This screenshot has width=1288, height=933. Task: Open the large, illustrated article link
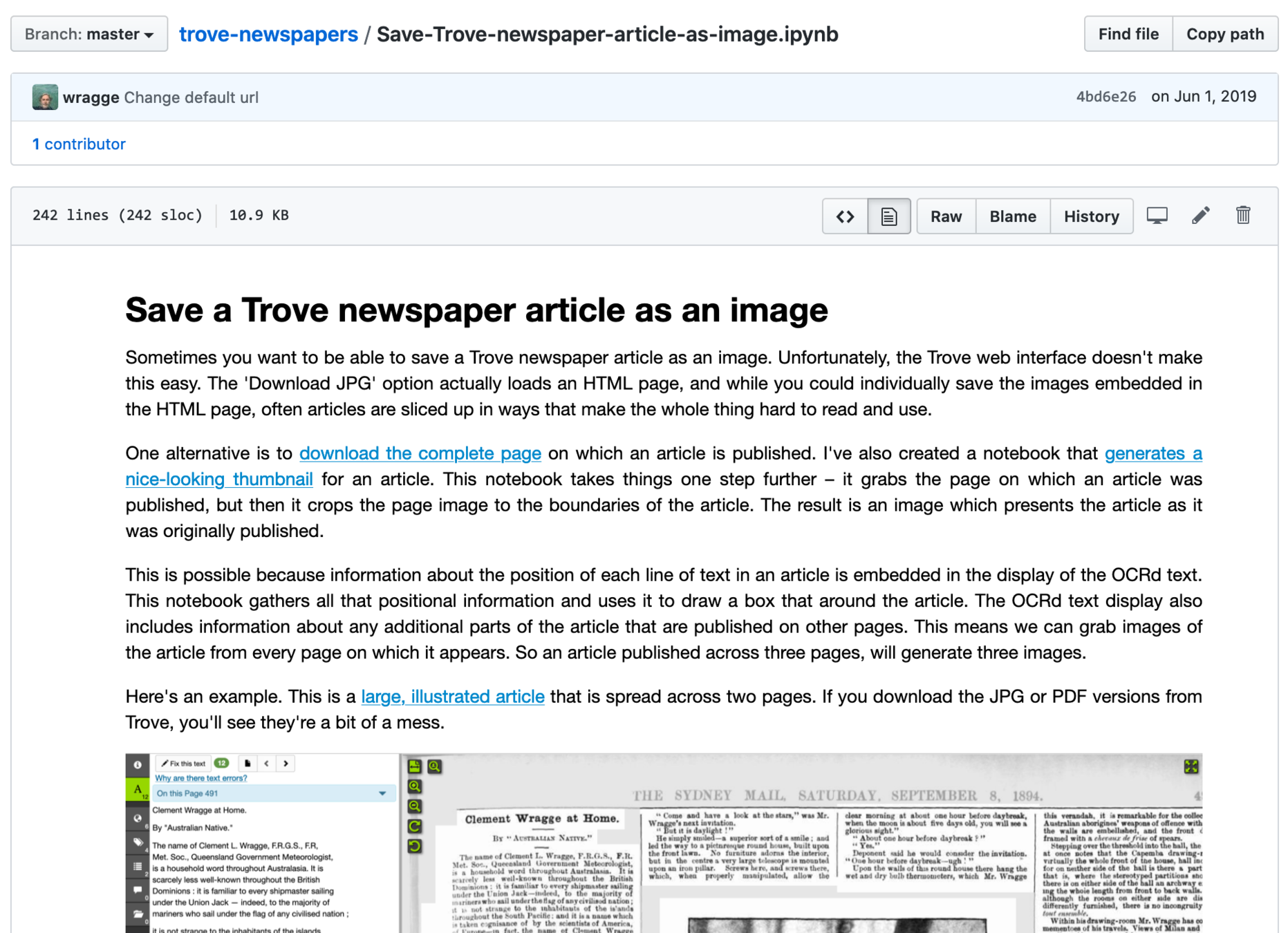tap(453, 697)
